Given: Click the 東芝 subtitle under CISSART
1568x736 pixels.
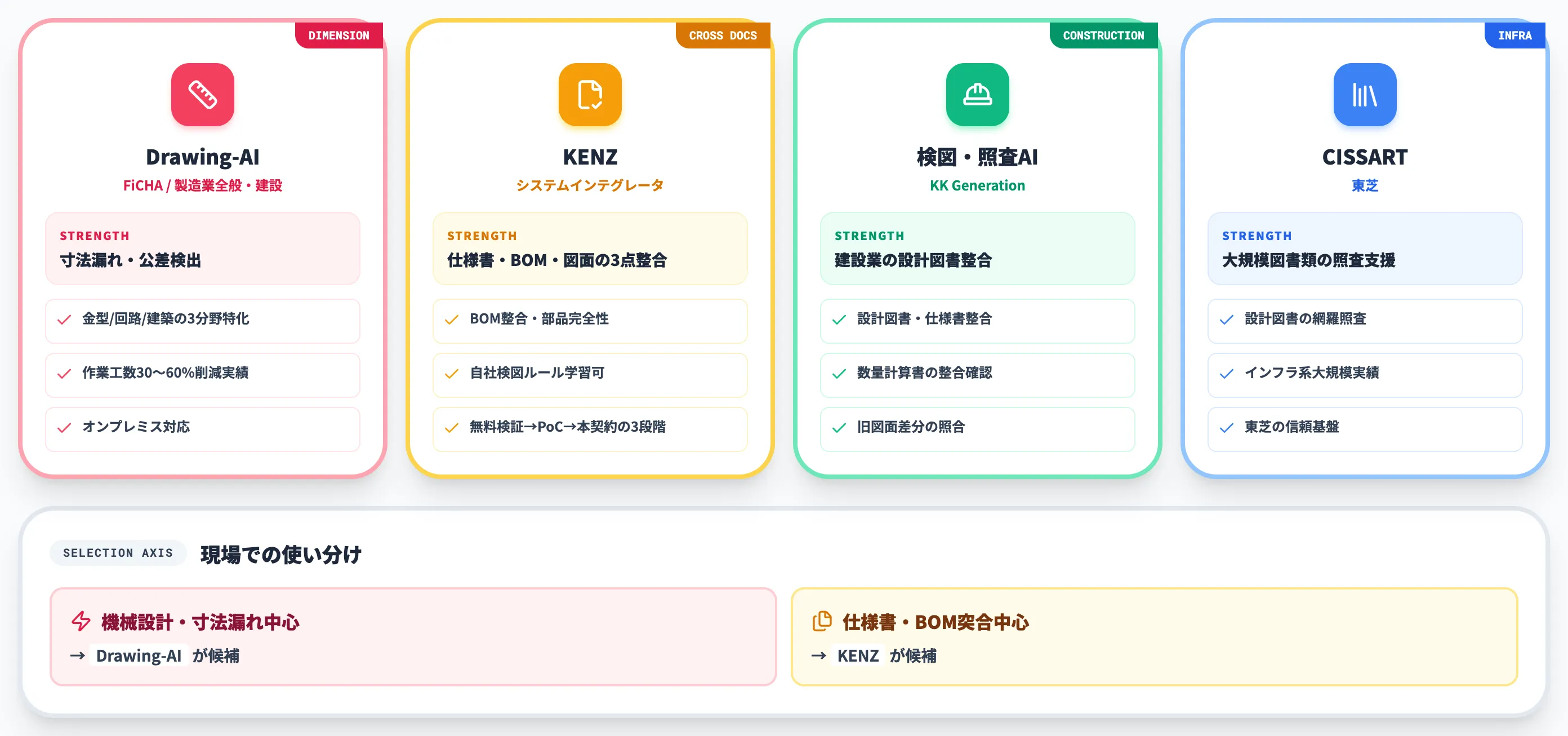Looking at the screenshot, I should (1365, 185).
